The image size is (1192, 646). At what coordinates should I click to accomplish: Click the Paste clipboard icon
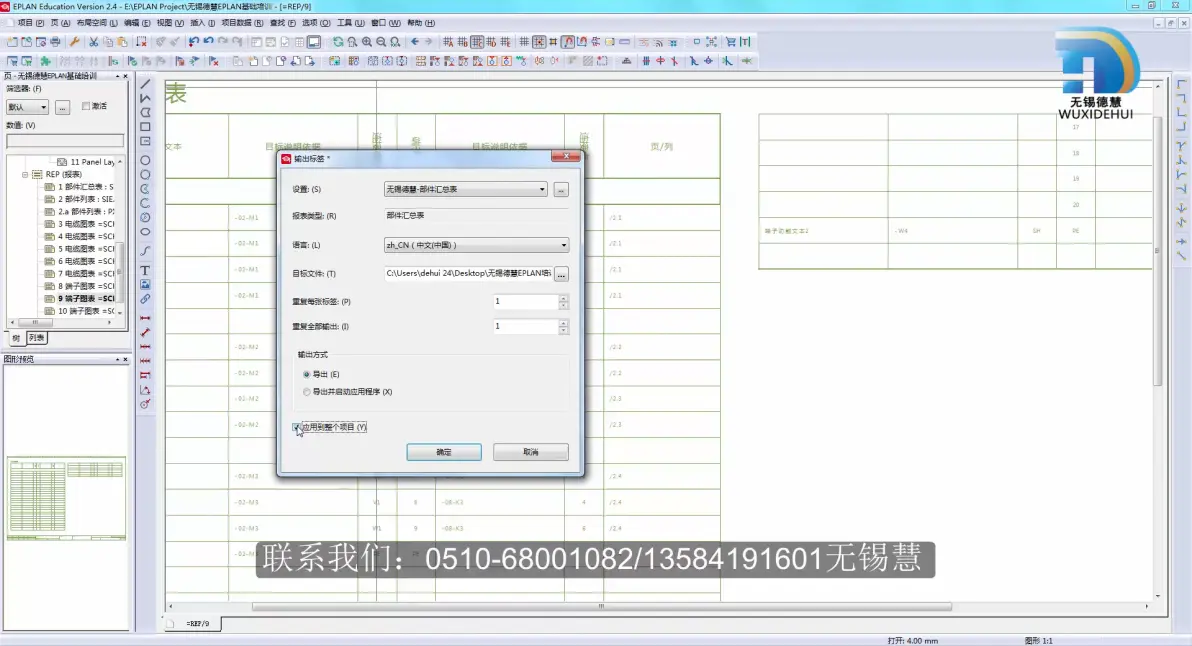click(x=122, y=42)
